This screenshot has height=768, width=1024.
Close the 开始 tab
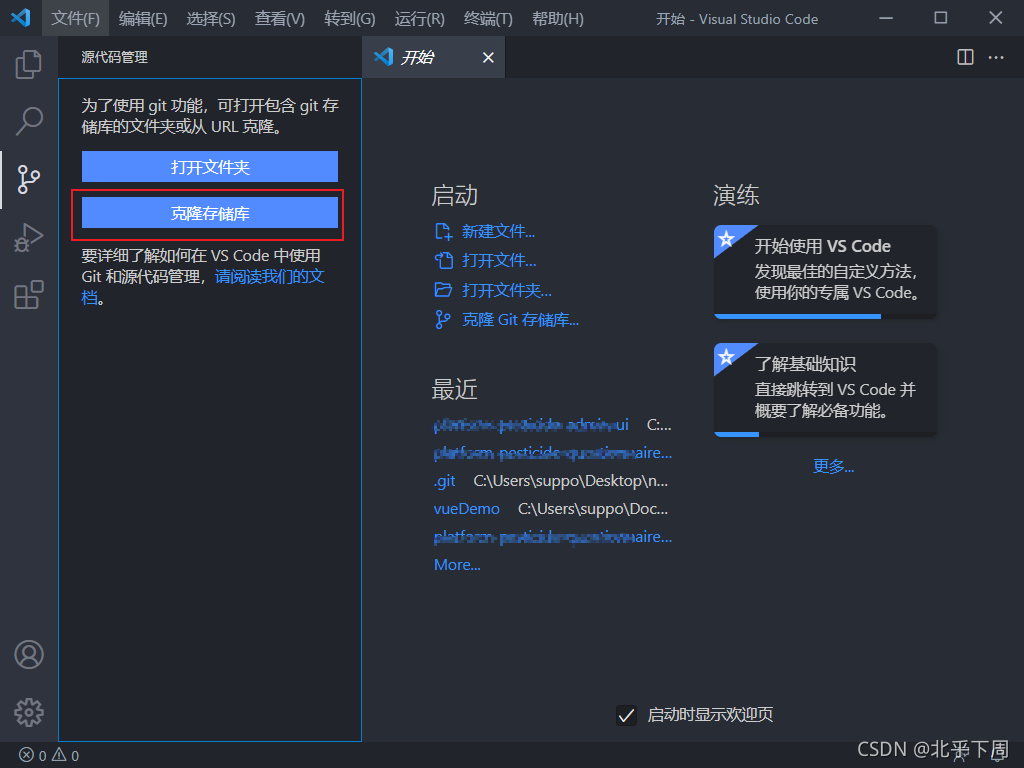tap(488, 58)
